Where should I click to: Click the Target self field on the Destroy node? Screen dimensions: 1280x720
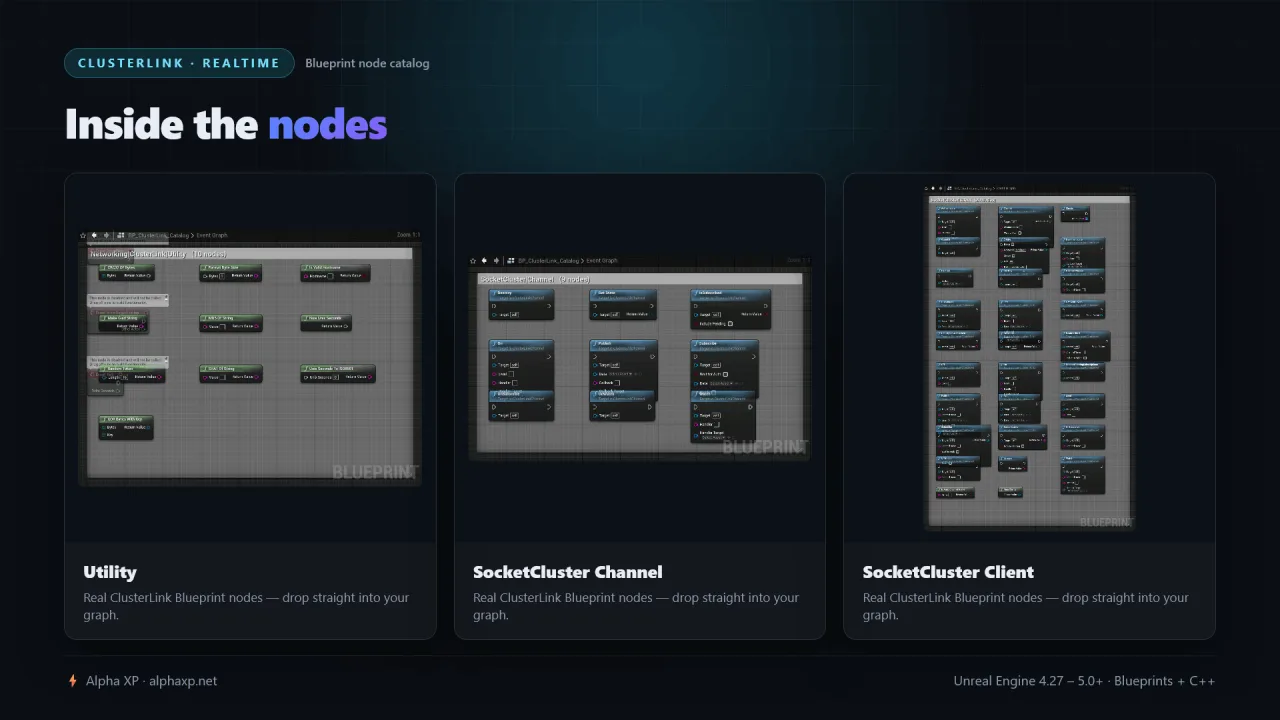[x=516, y=315]
